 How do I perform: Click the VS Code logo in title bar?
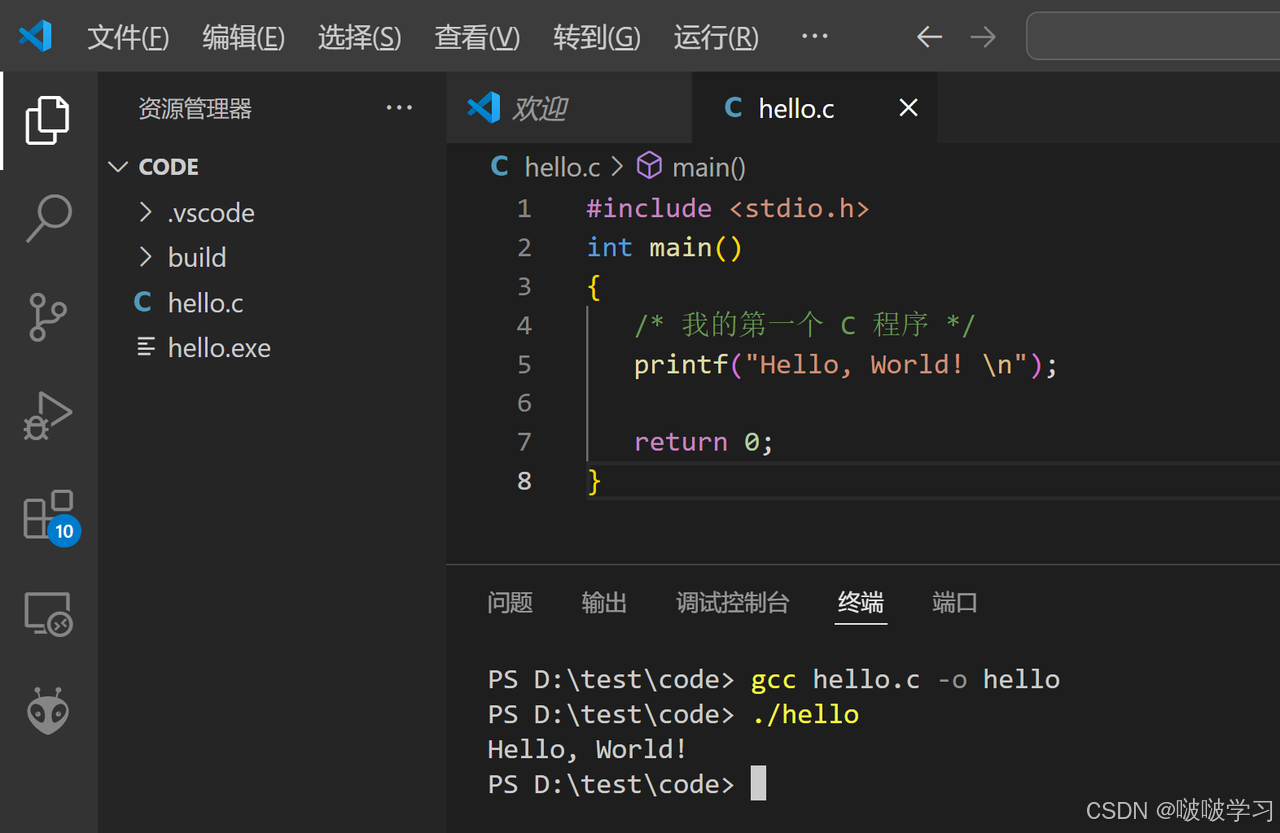35,36
